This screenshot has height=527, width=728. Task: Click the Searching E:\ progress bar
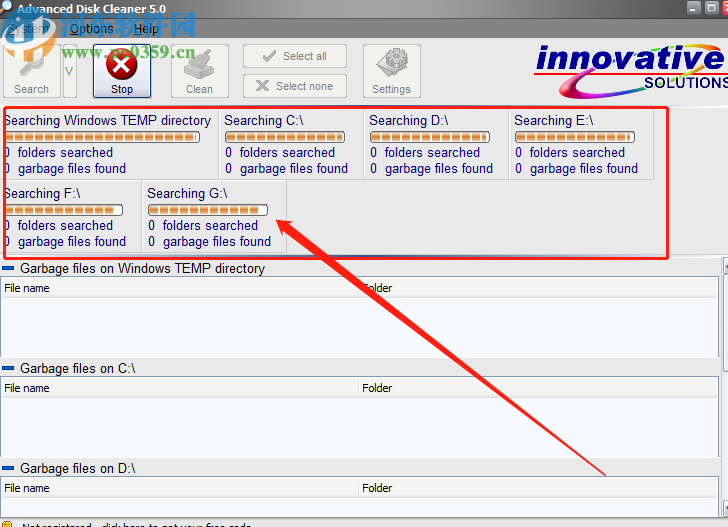click(575, 137)
